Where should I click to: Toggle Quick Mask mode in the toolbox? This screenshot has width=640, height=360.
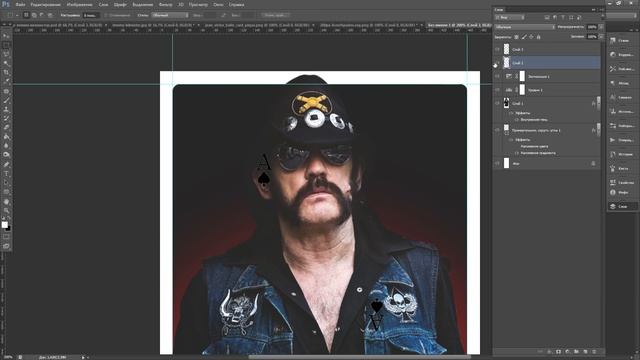6,236
